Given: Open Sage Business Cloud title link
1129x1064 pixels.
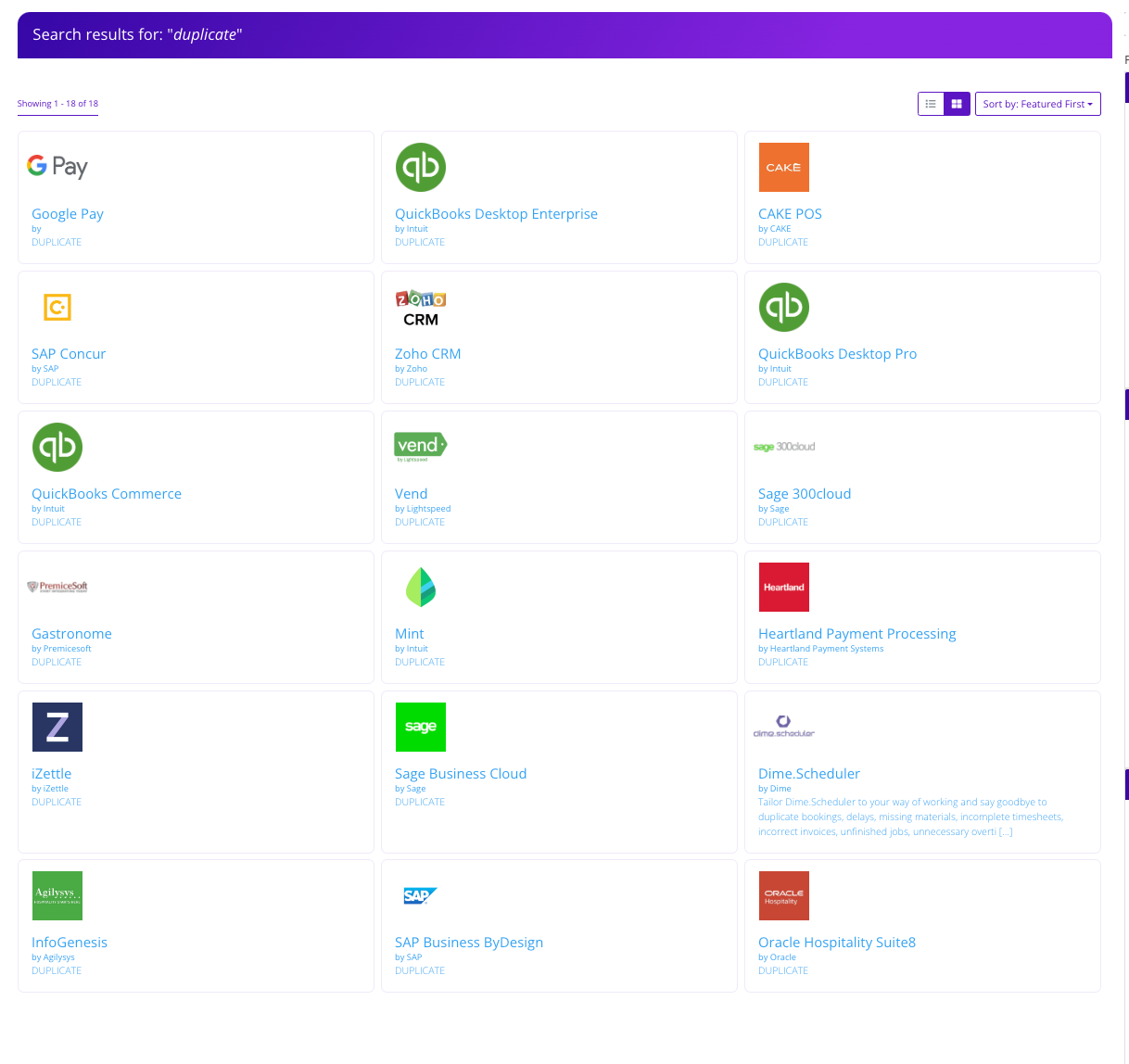Looking at the screenshot, I should (461, 774).
